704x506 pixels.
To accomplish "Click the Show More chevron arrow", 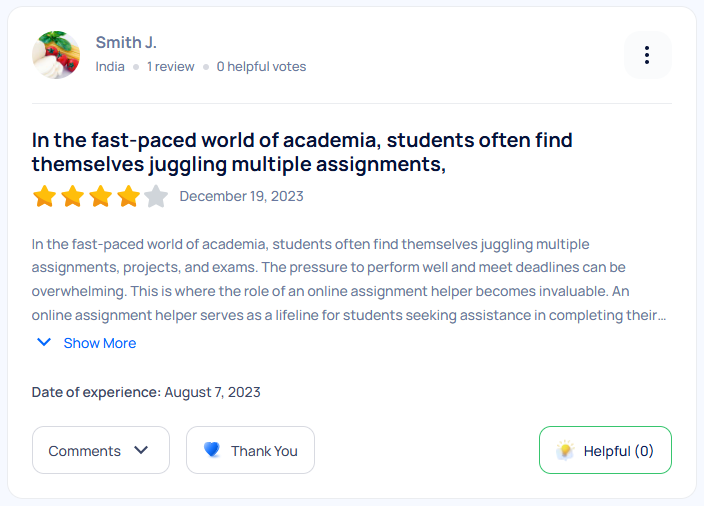I will (x=44, y=343).
